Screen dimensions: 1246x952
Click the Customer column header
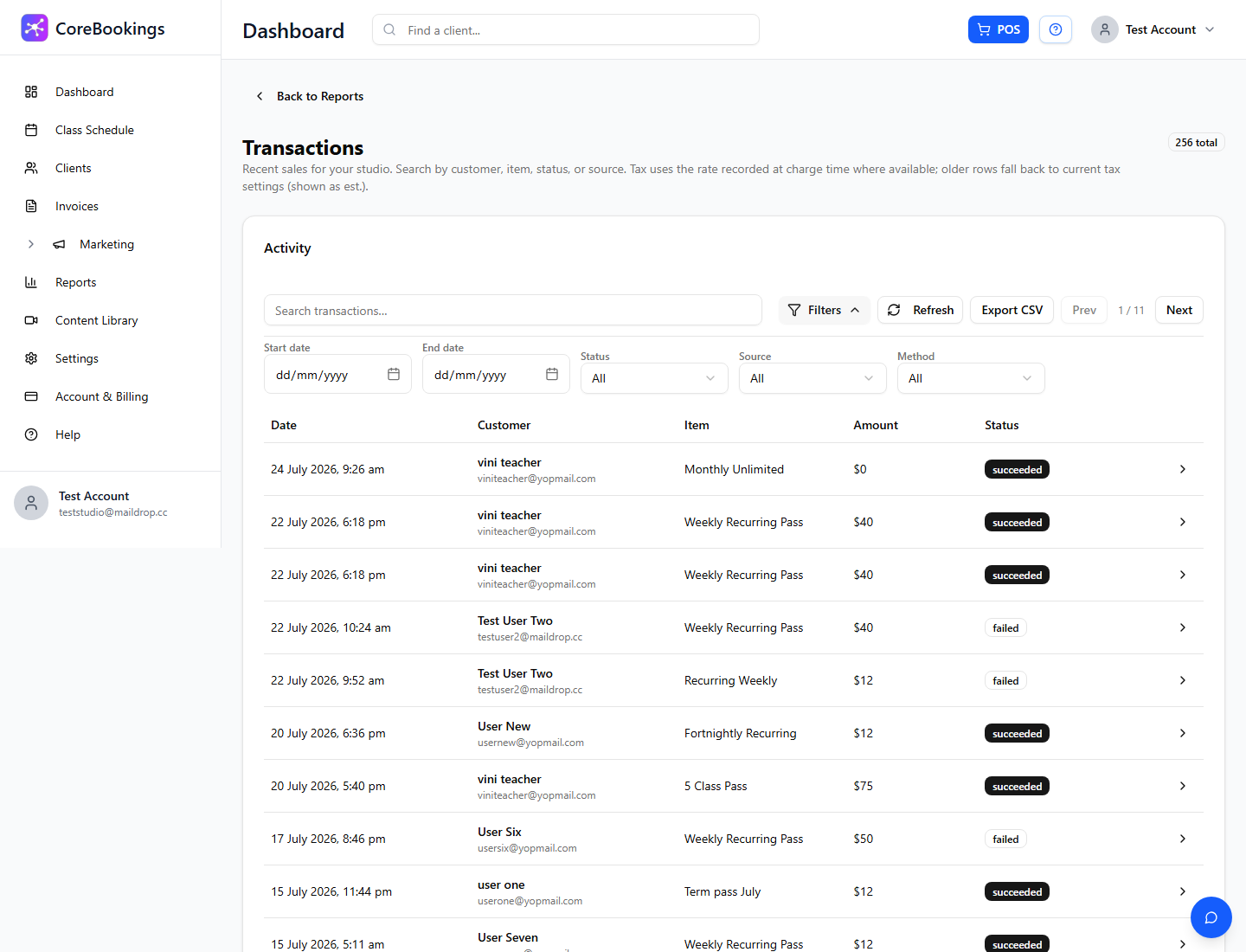(x=504, y=425)
